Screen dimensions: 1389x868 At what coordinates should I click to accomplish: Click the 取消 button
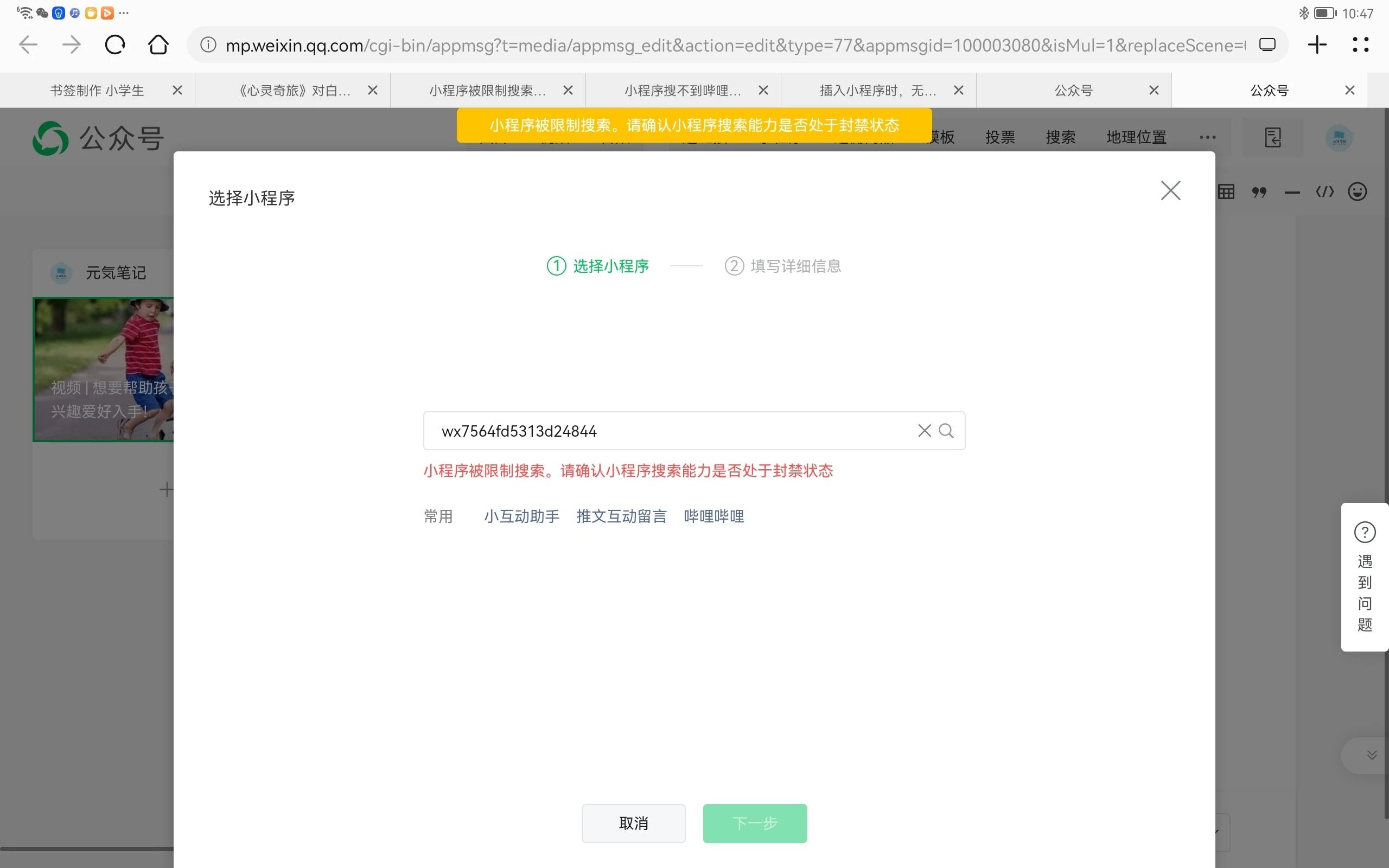(633, 823)
